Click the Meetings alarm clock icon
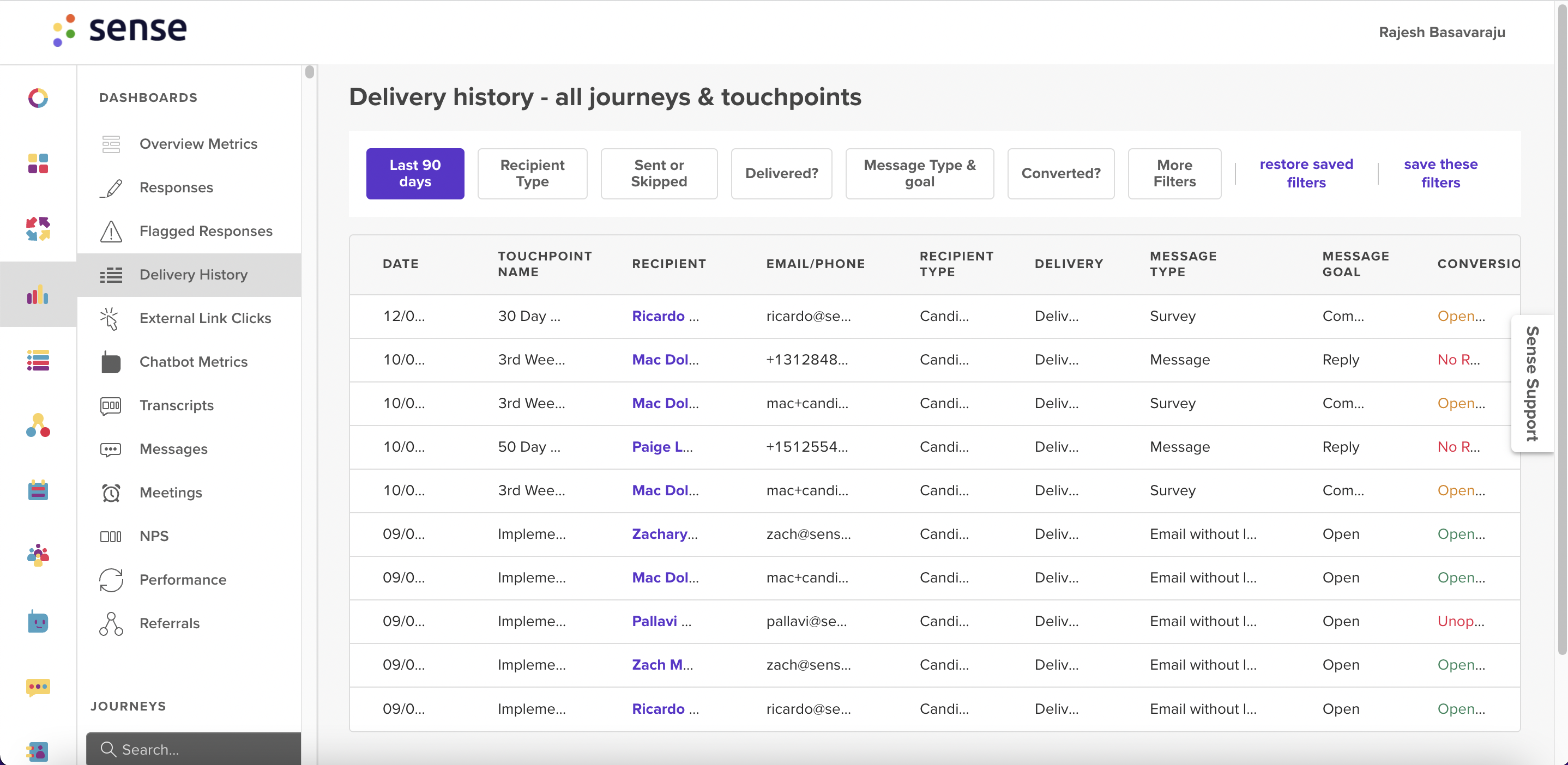Screen dimensions: 1568x765 click(111, 493)
